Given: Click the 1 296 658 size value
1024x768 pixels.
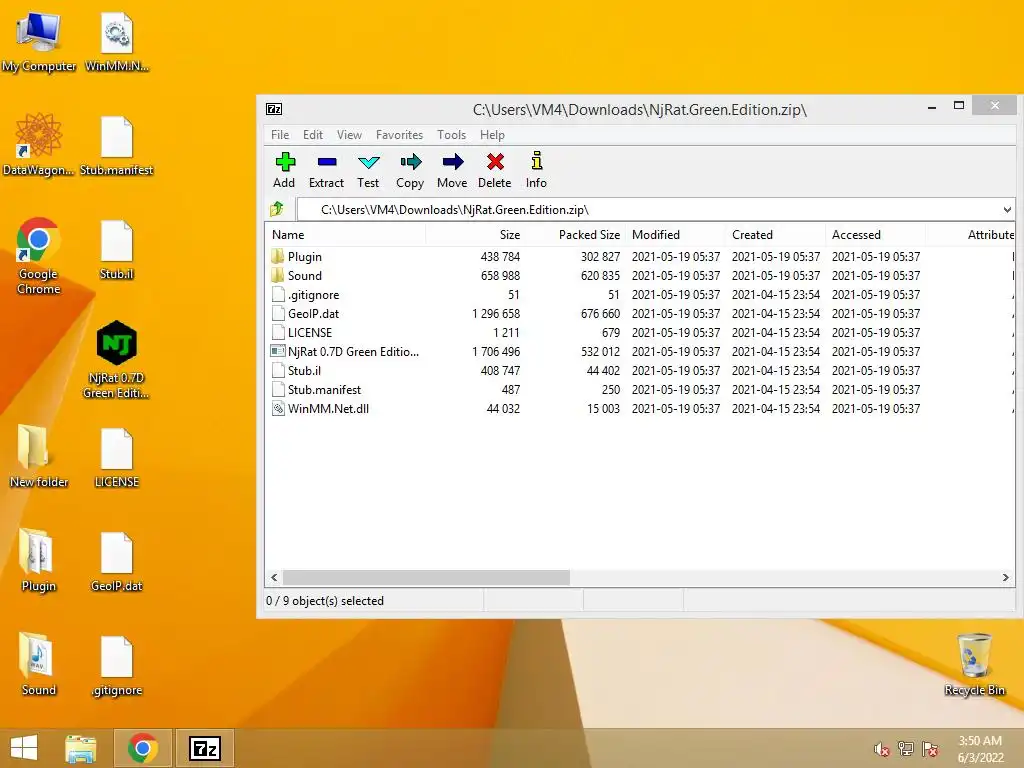Looking at the screenshot, I should click(496, 313).
